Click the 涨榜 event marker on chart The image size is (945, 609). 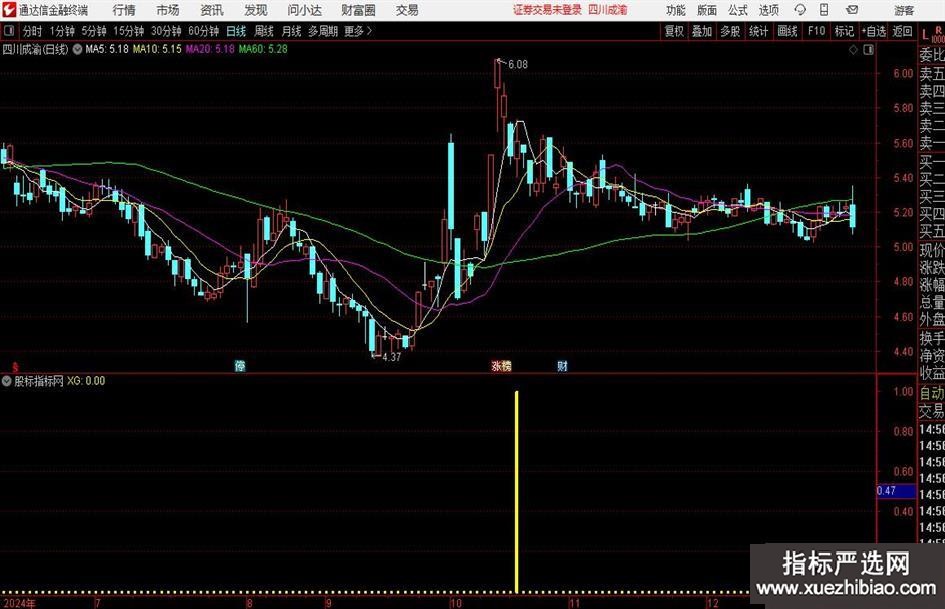click(x=501, y=366)
